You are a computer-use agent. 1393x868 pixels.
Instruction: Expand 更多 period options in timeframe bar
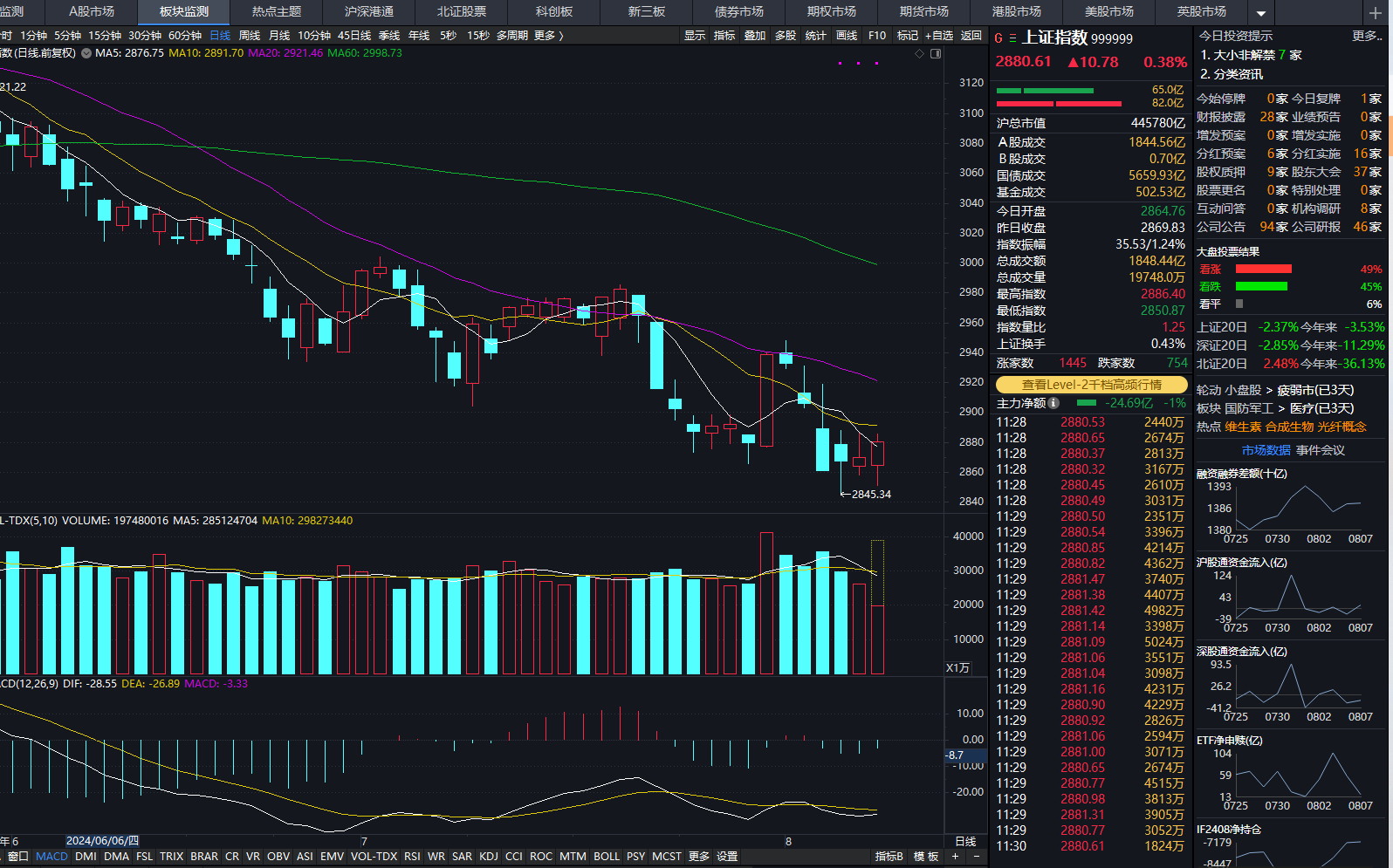point(548,36)
